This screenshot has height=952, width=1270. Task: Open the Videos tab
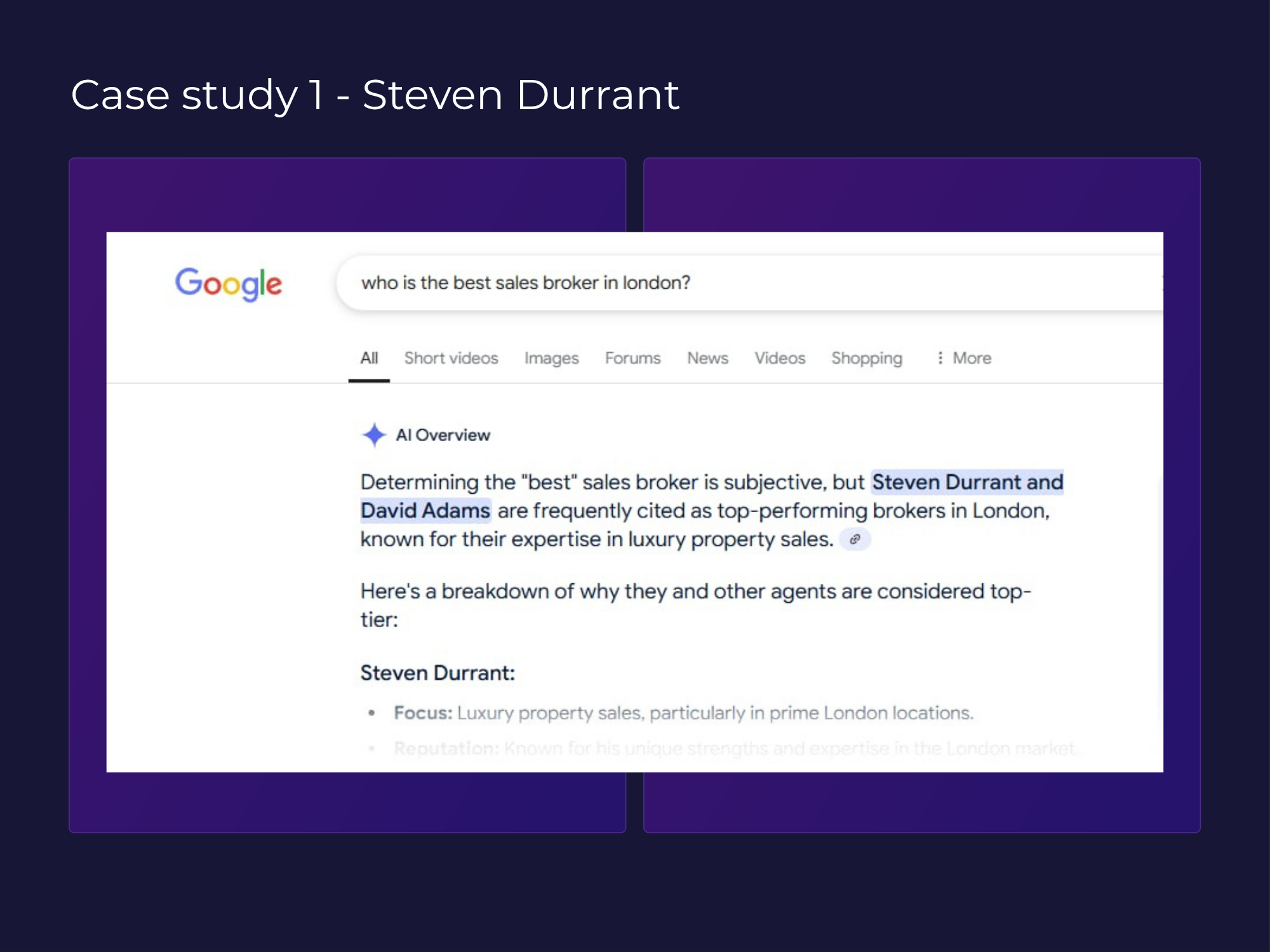pos(780,358)
